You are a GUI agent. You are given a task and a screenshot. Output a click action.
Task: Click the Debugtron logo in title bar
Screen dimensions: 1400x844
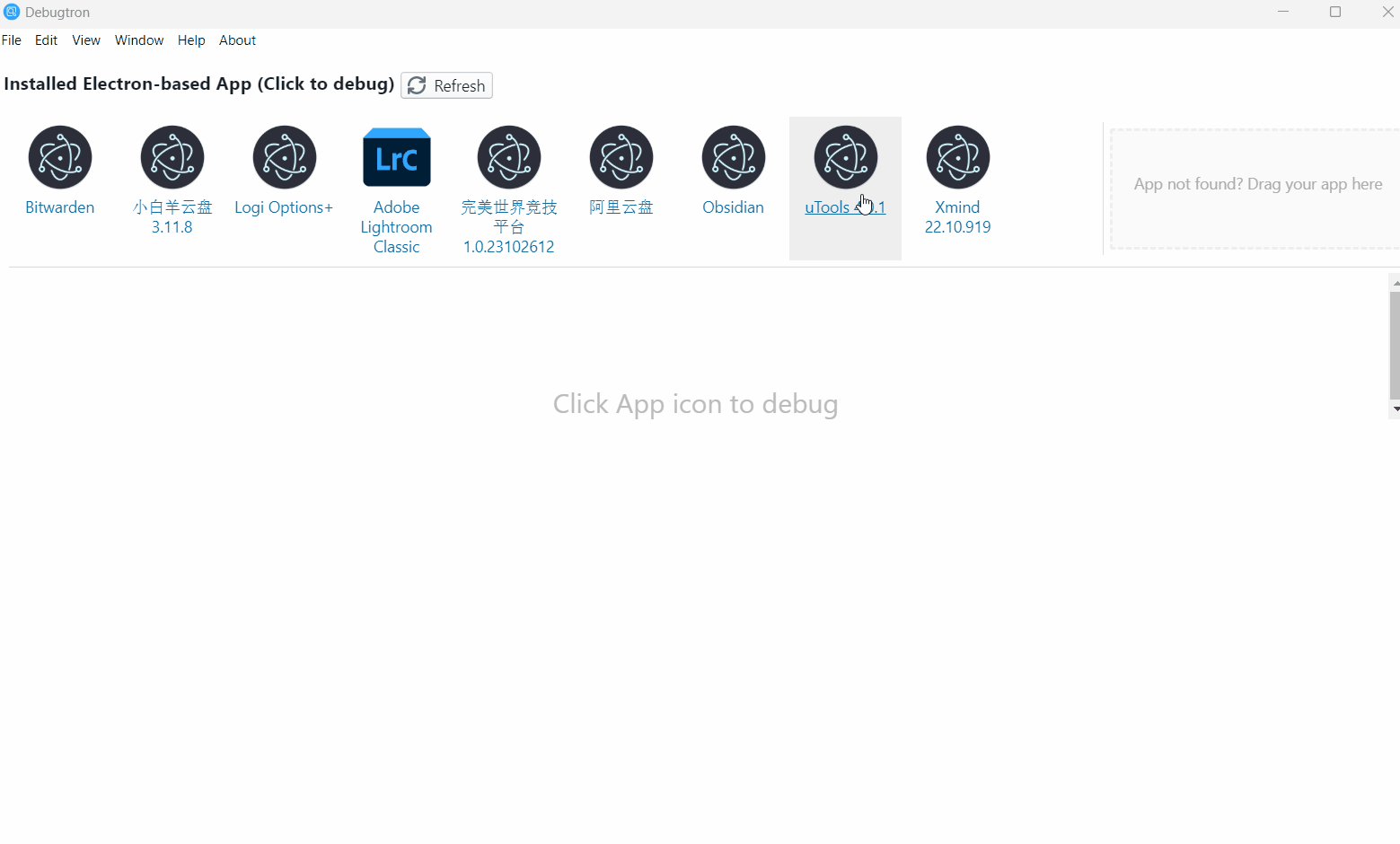tap(12, 13)
